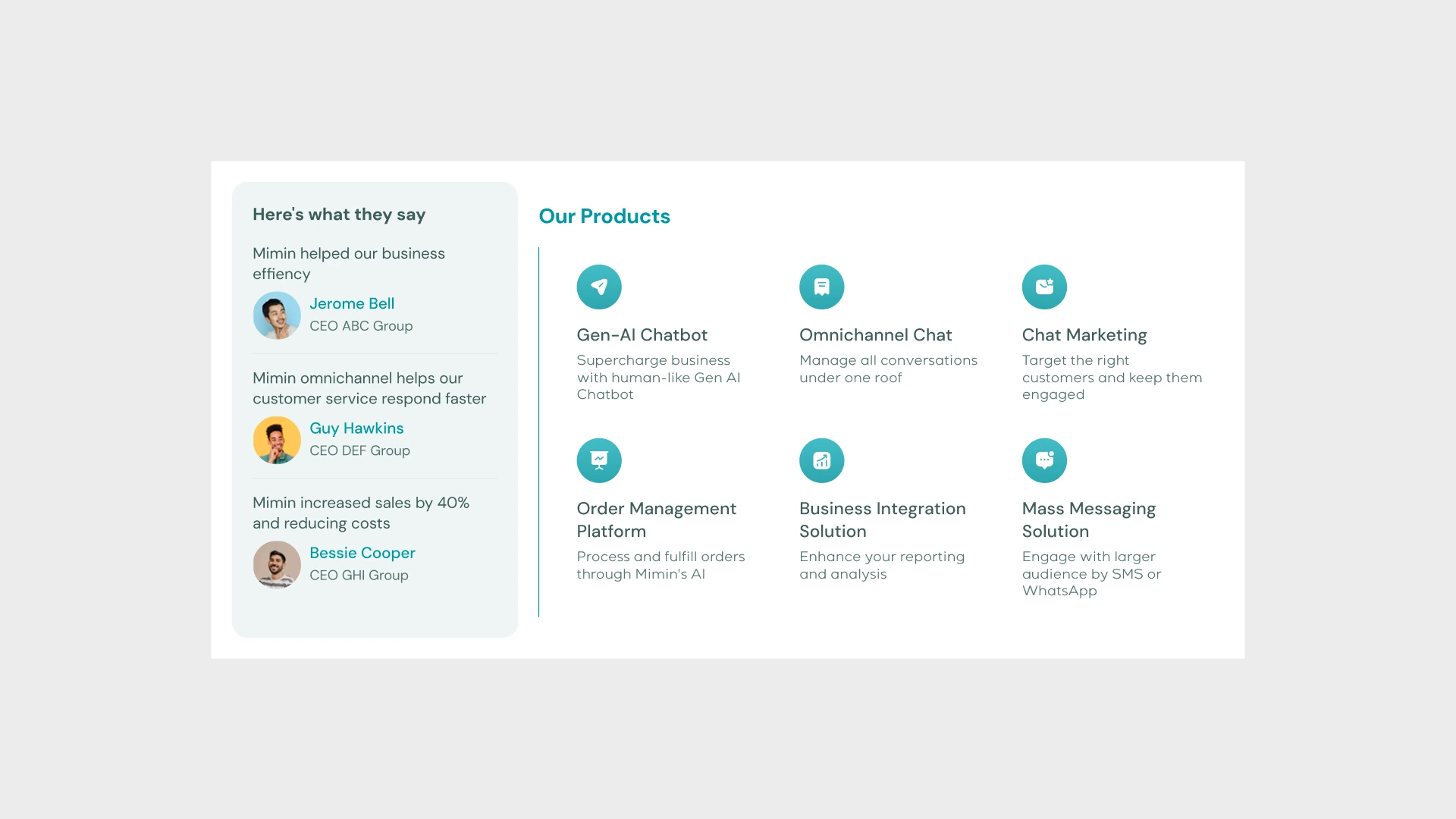1456x819 pixels.
Task: Click the Business Integration chart icon
Action: pyautogui.click(x=821, y=460)
